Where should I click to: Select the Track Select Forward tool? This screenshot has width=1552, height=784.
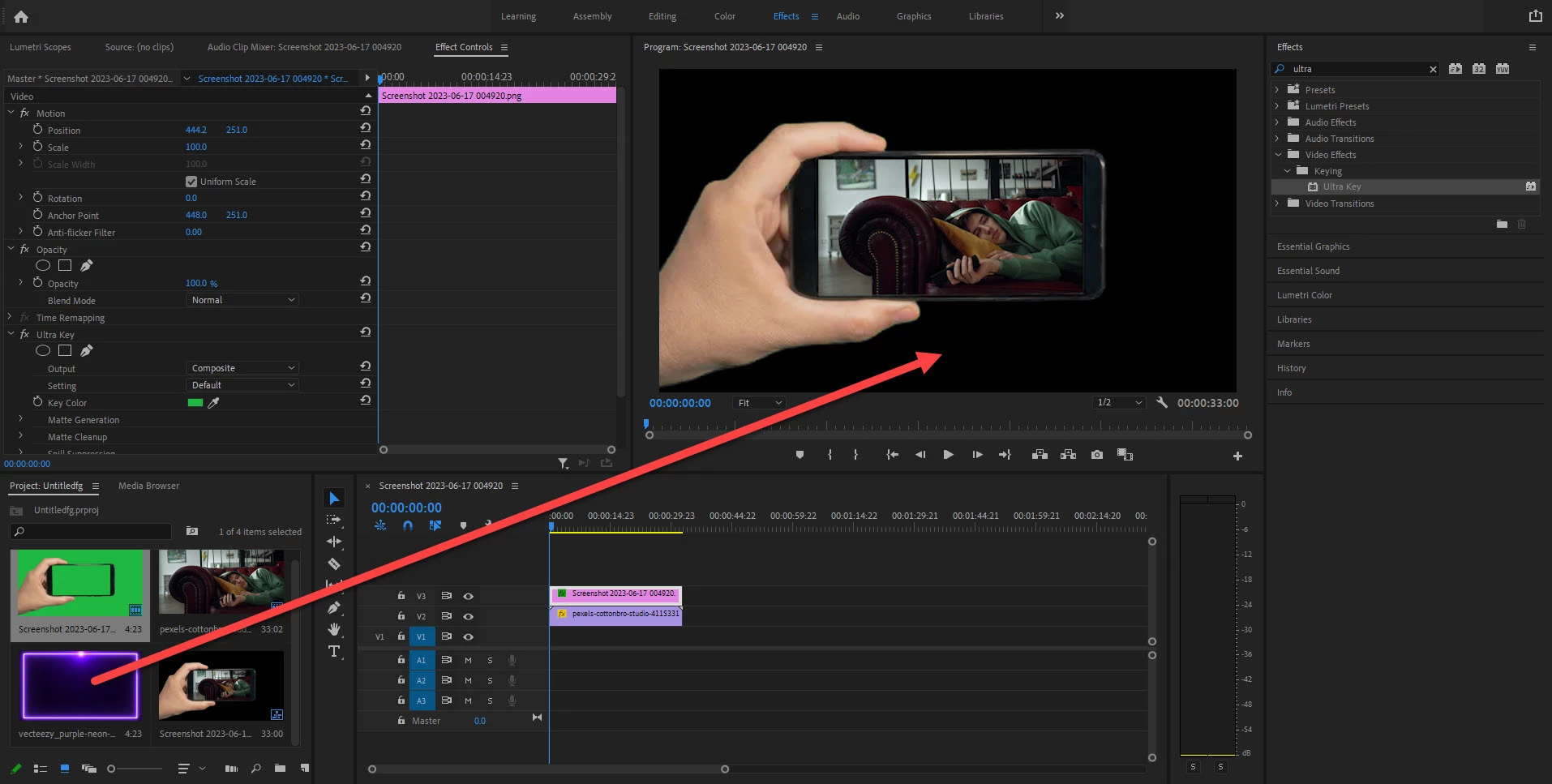pos(333,520)
